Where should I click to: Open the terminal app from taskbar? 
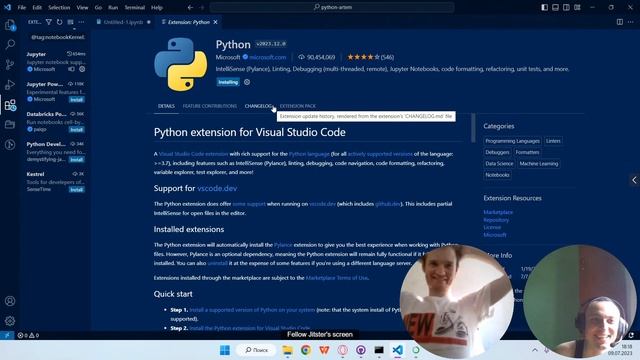click(379, 350)
